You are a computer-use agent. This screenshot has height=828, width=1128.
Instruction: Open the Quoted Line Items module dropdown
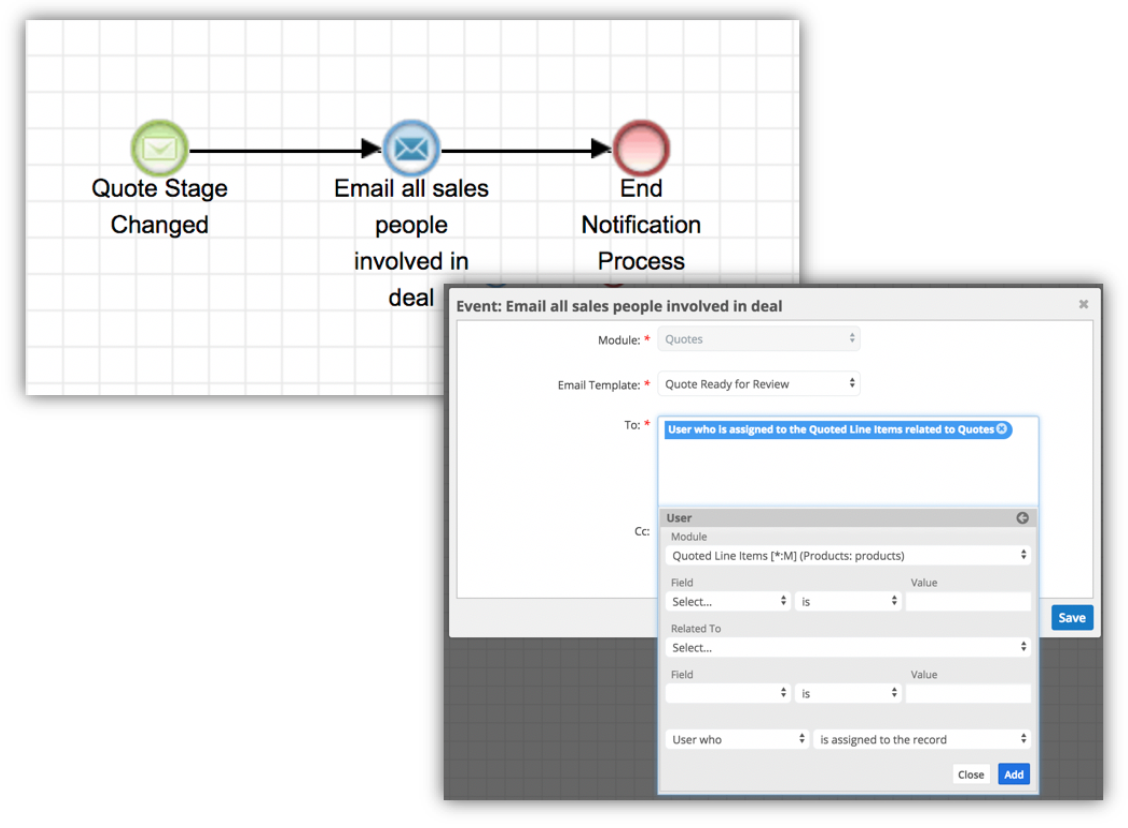tap(848, 555)
